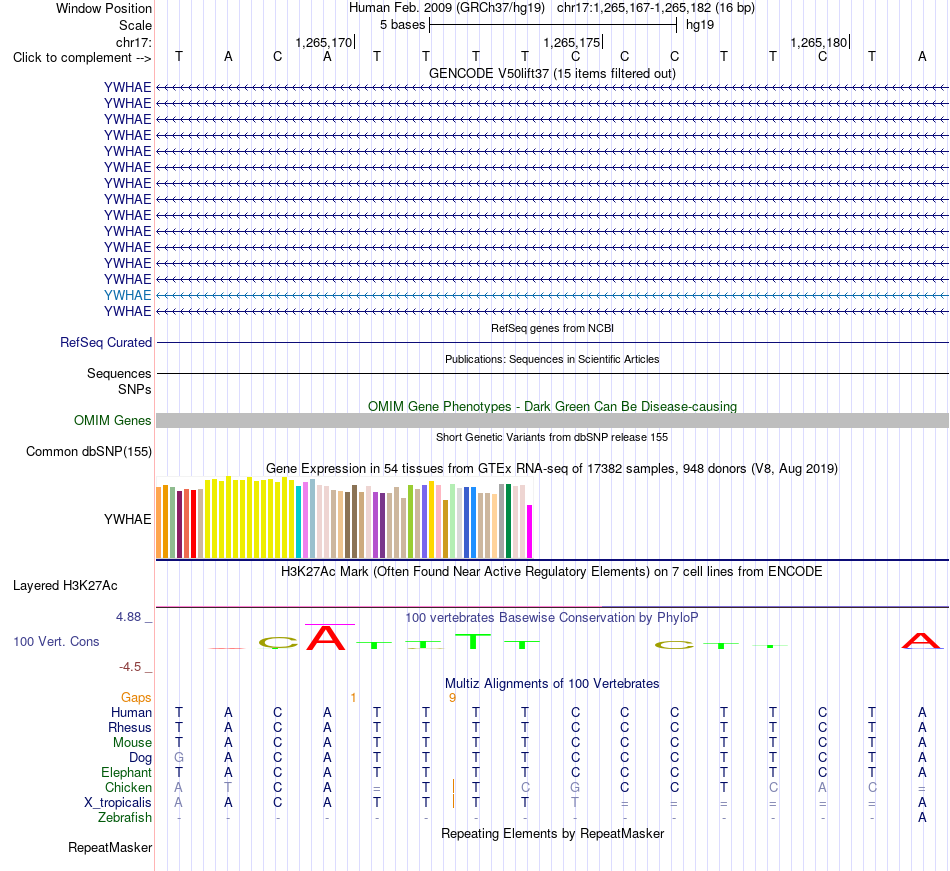The image size is (950, 871).
Task: Click the -4.5 PhyloP lower value
Action: tap(130, 667)
